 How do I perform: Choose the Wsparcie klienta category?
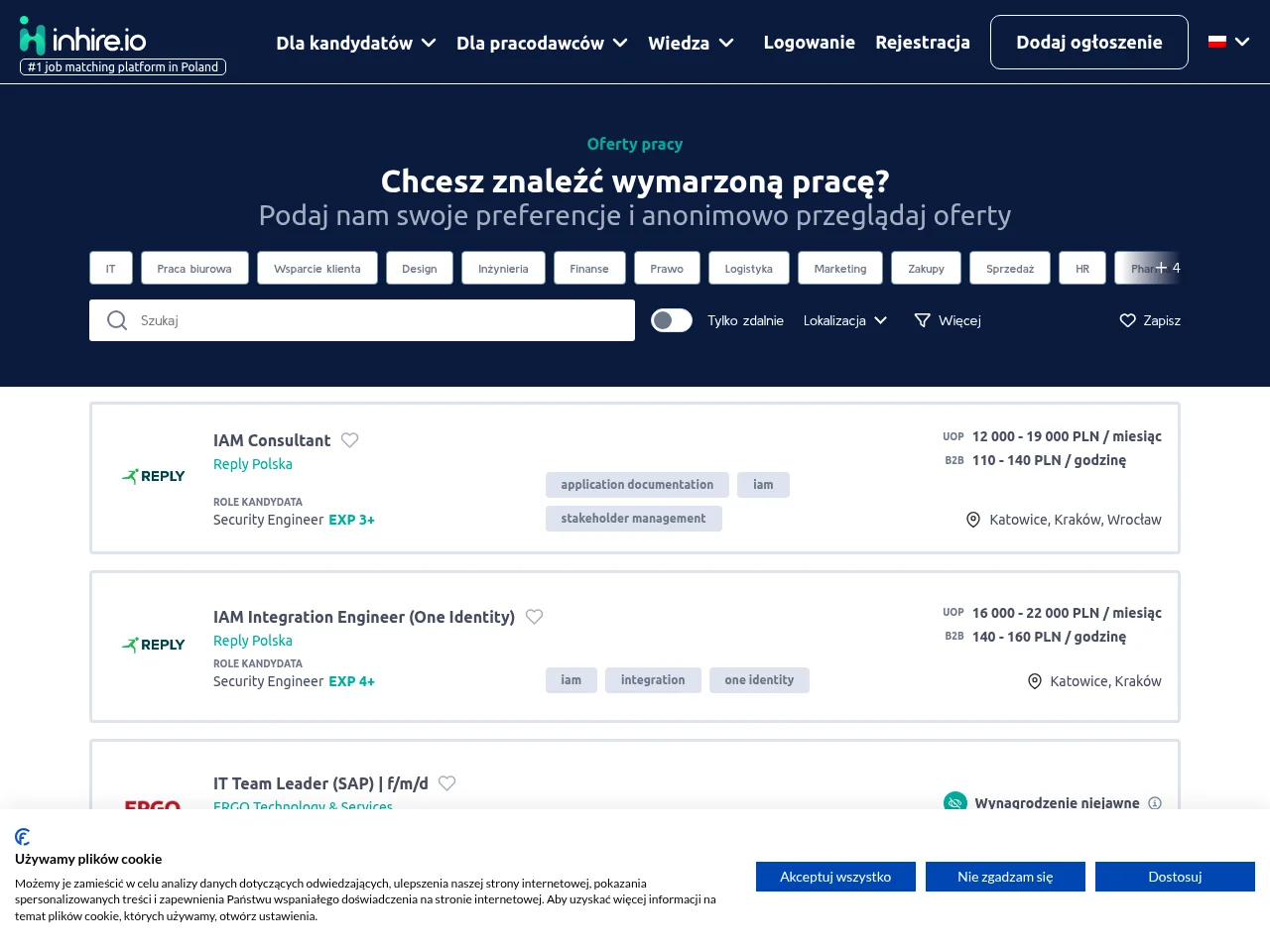pos(317,268)
